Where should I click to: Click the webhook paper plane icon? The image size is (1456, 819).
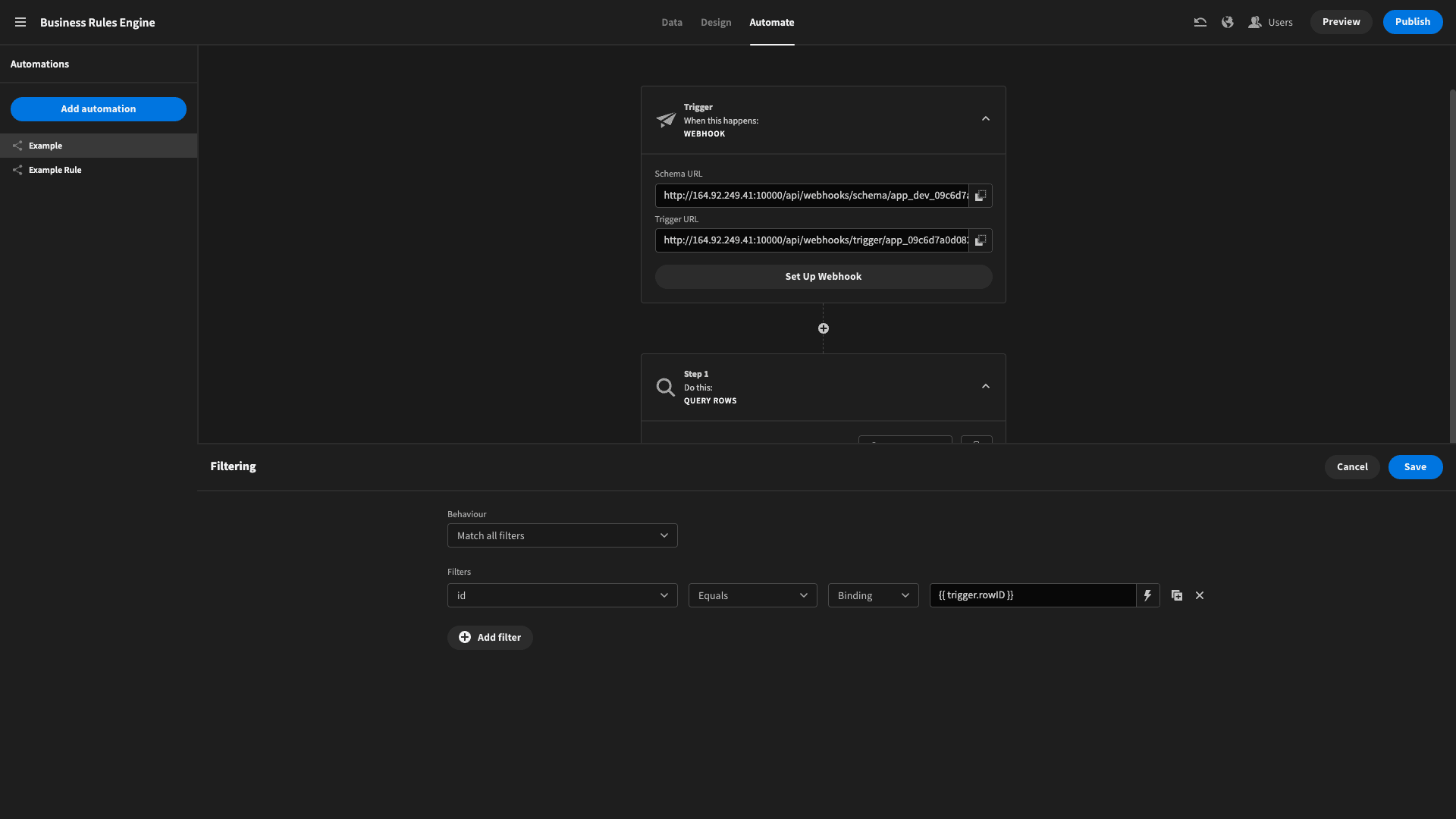tap(665, 120)
